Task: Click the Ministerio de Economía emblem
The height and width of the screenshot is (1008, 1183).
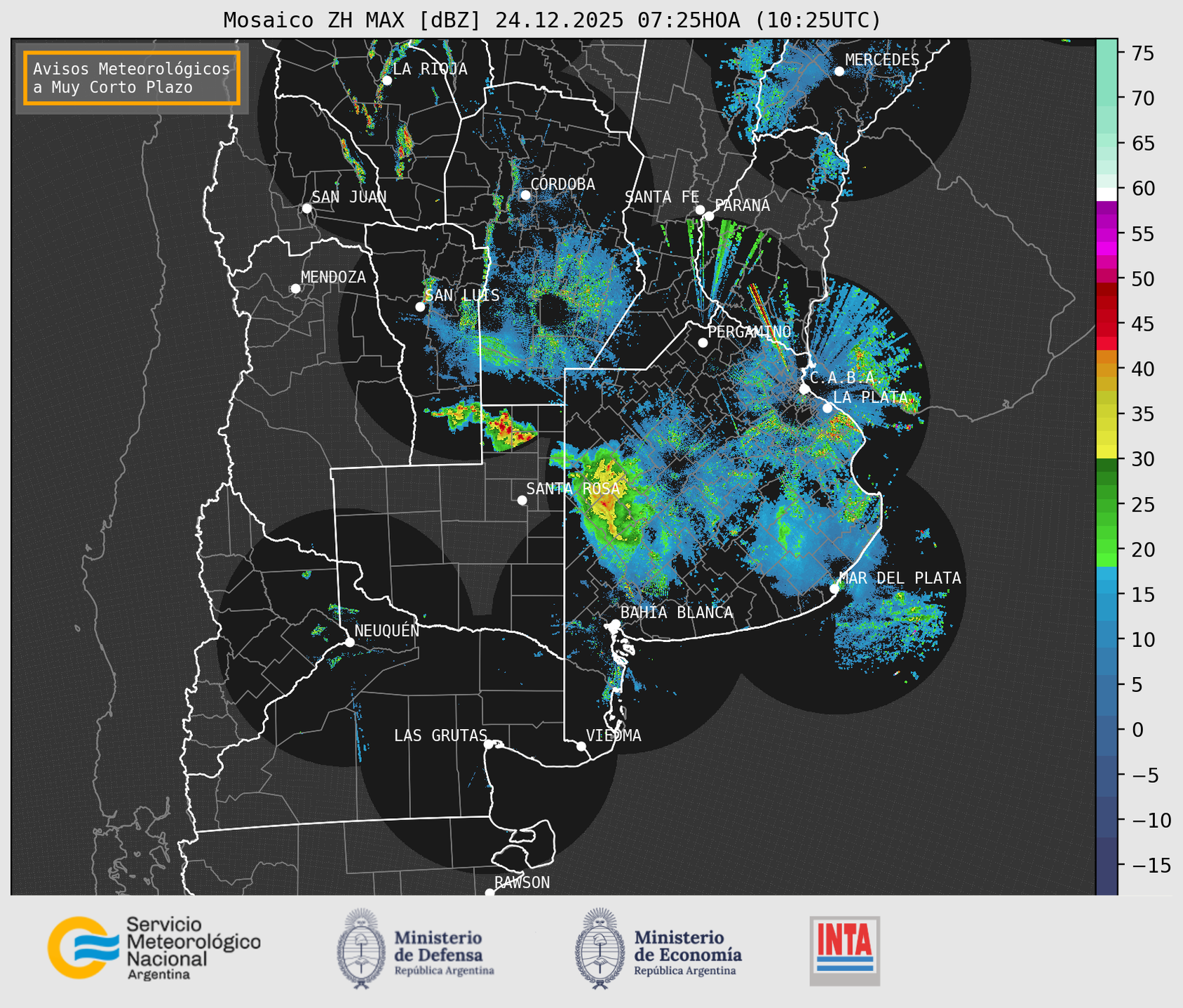Action: (599, 948)
